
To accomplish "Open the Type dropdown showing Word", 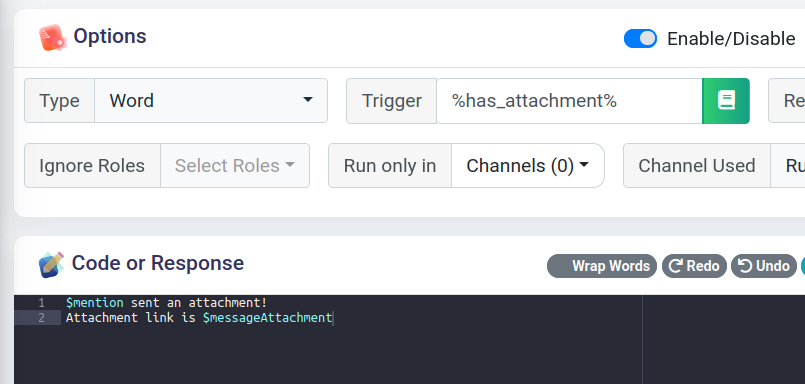I will click(x=211, y=101).
